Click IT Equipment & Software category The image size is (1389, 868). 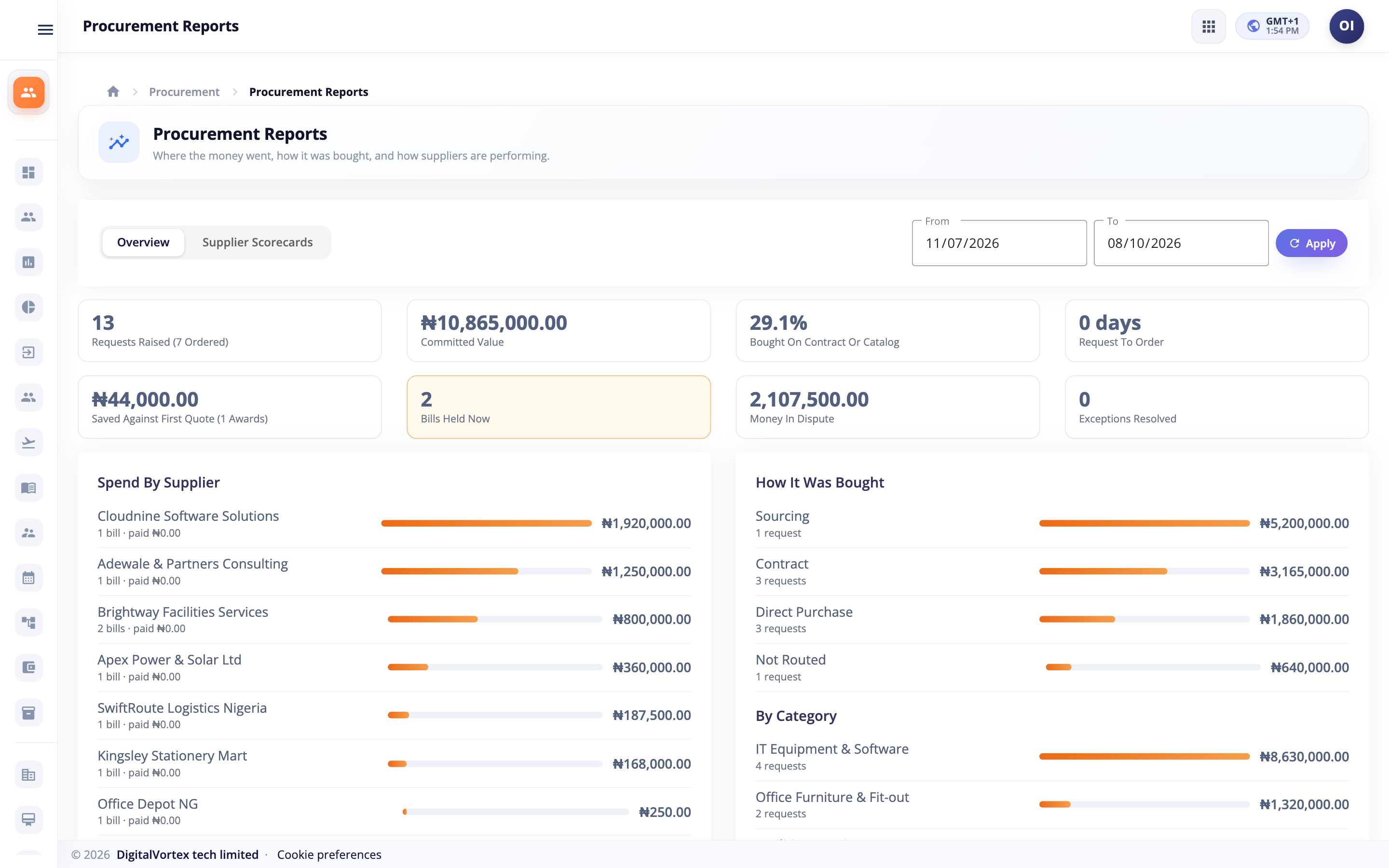[1052, 757]
